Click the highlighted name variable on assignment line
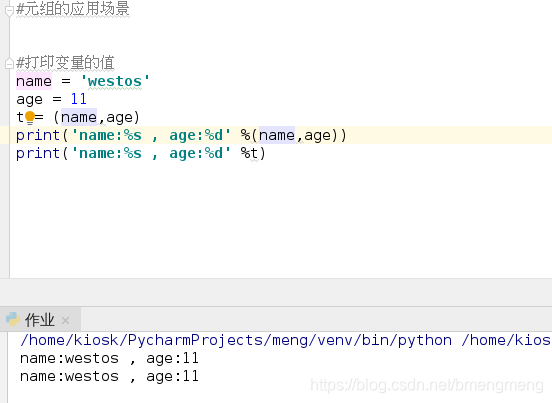 click(34, 81)
